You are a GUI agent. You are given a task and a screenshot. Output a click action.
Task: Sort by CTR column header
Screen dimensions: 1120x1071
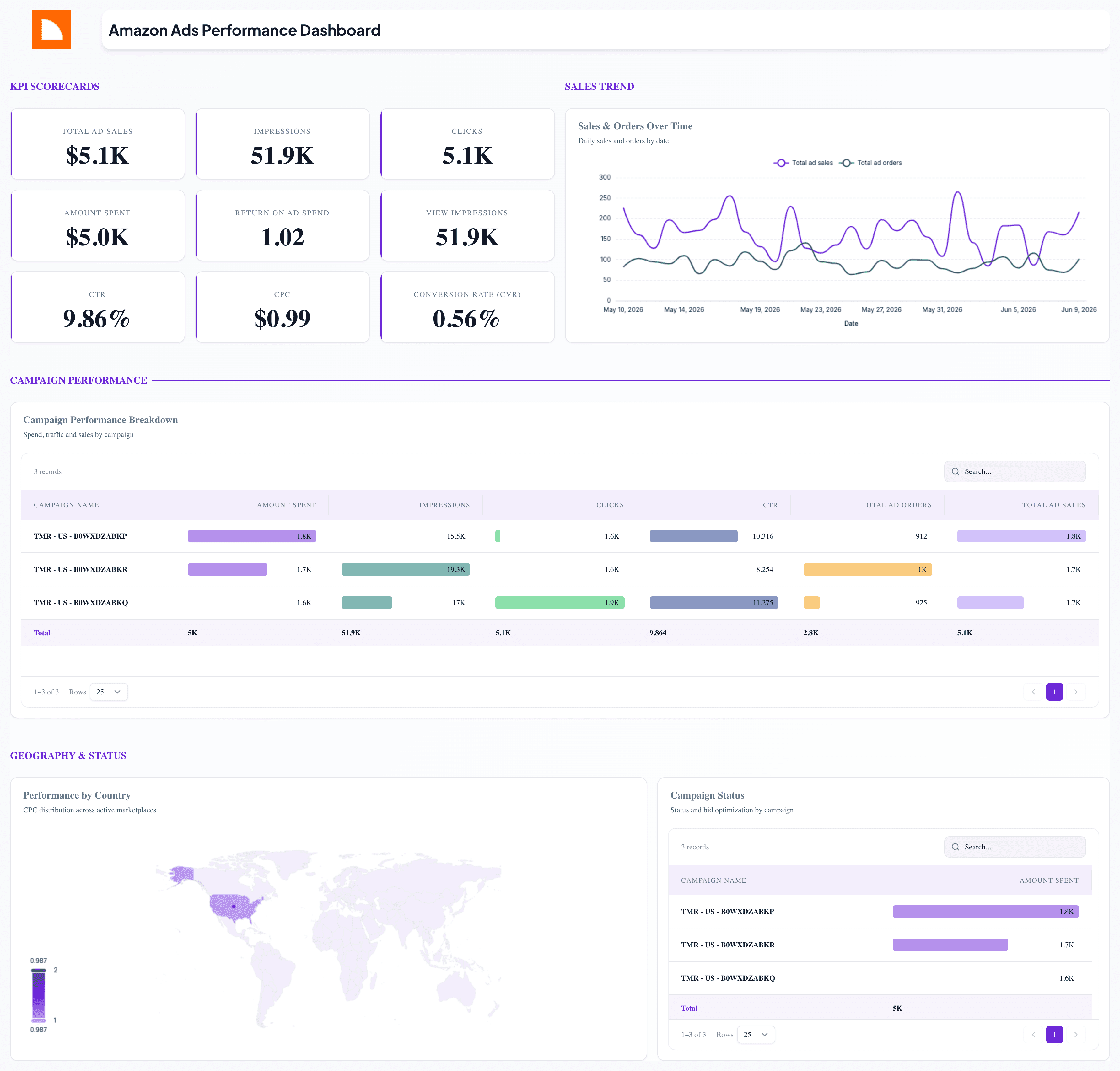770,505
